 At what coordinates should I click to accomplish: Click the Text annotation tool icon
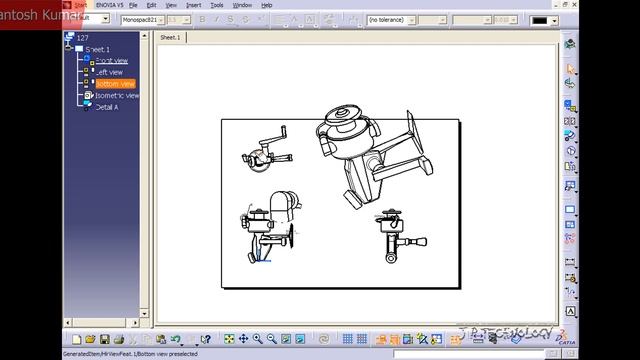point(570,311)
